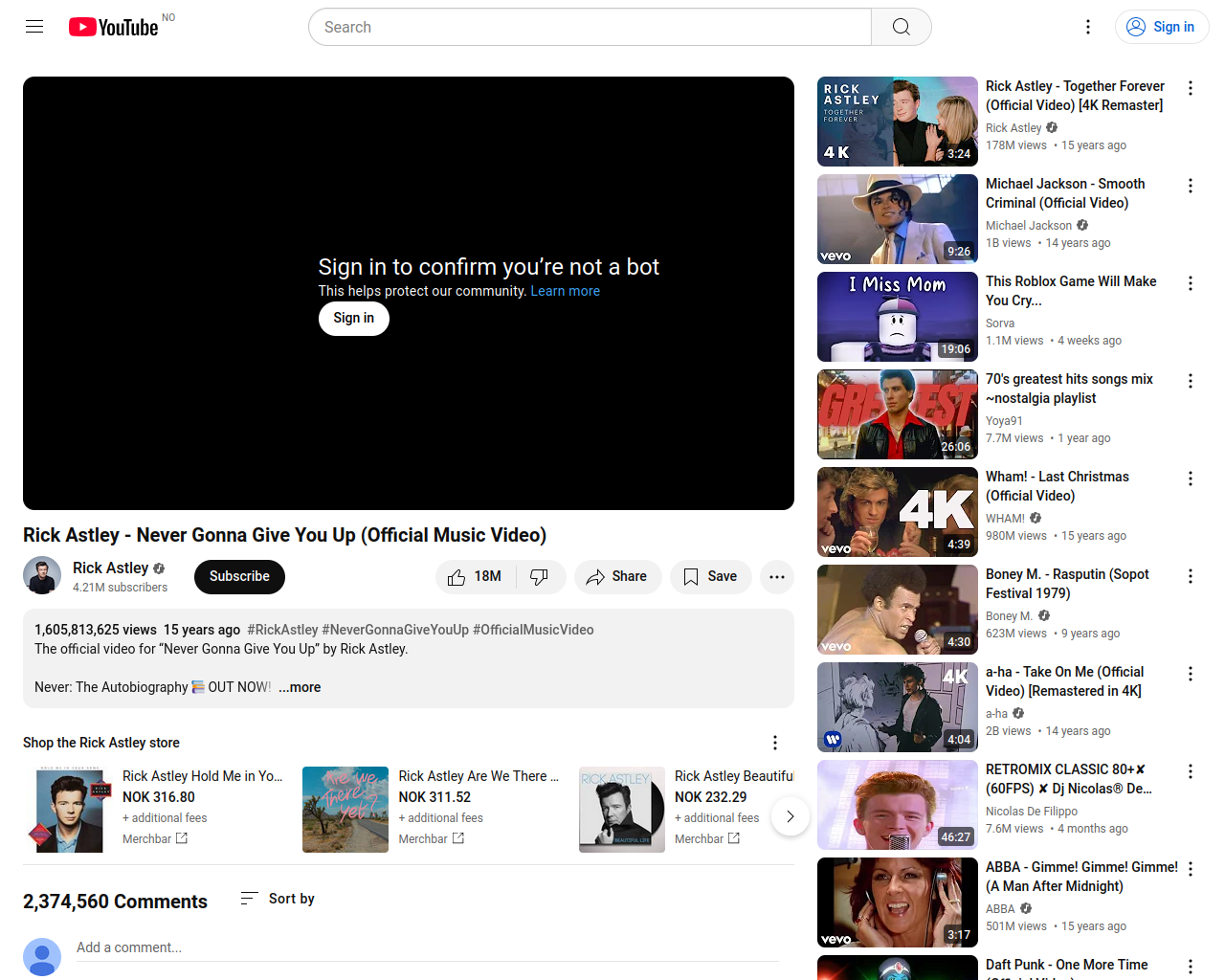Viewport: 1225px width, 980px height.
Task: Click the #OfficialMusicVideo hashtag
Action: coord(533,630)
